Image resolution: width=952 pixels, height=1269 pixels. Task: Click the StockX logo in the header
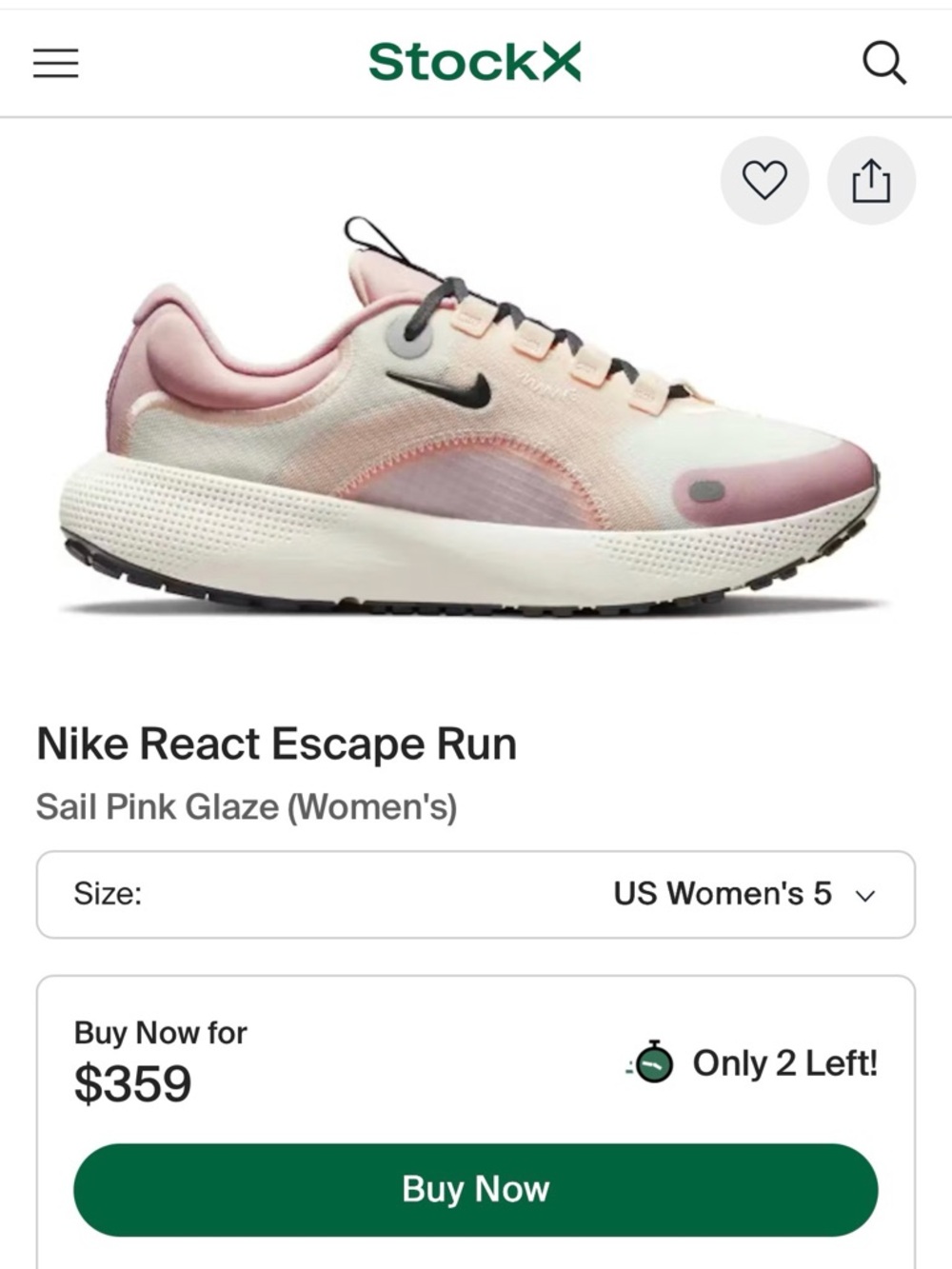(x=475, y=60)
